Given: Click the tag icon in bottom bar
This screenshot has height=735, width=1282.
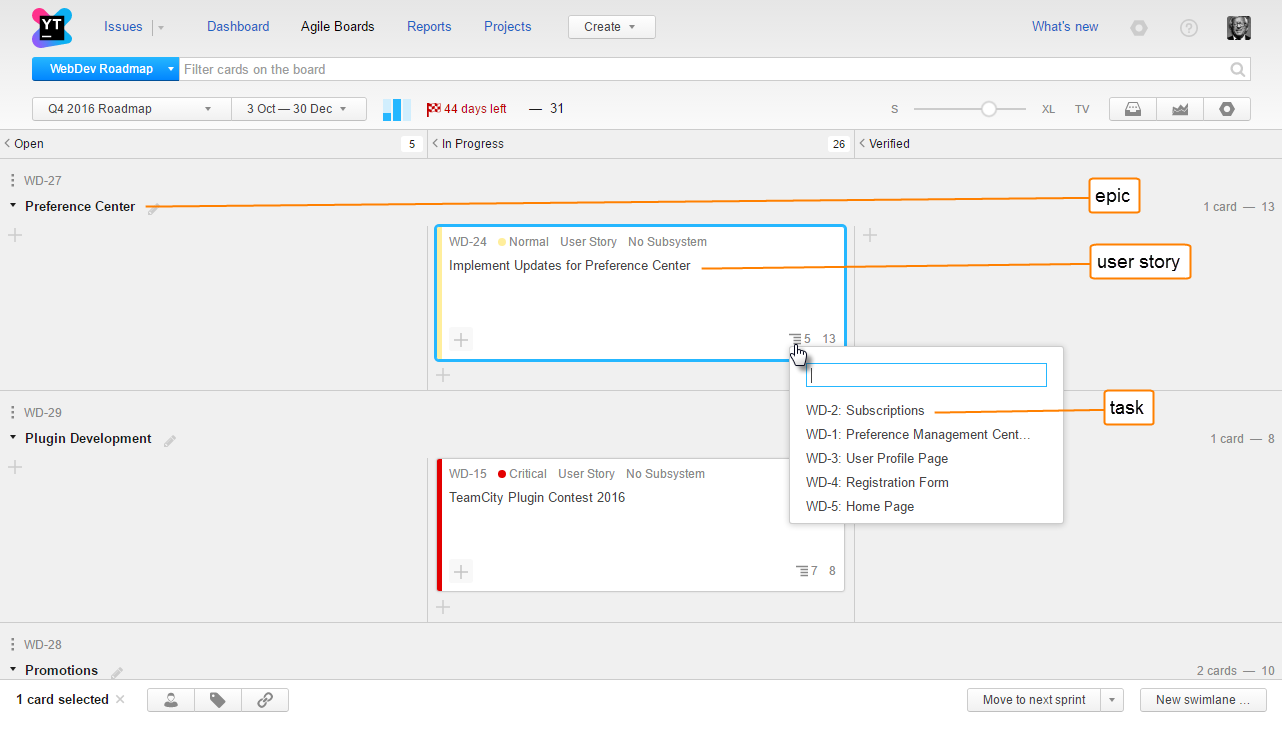Looking at the screenshot, I should point(218,700).
